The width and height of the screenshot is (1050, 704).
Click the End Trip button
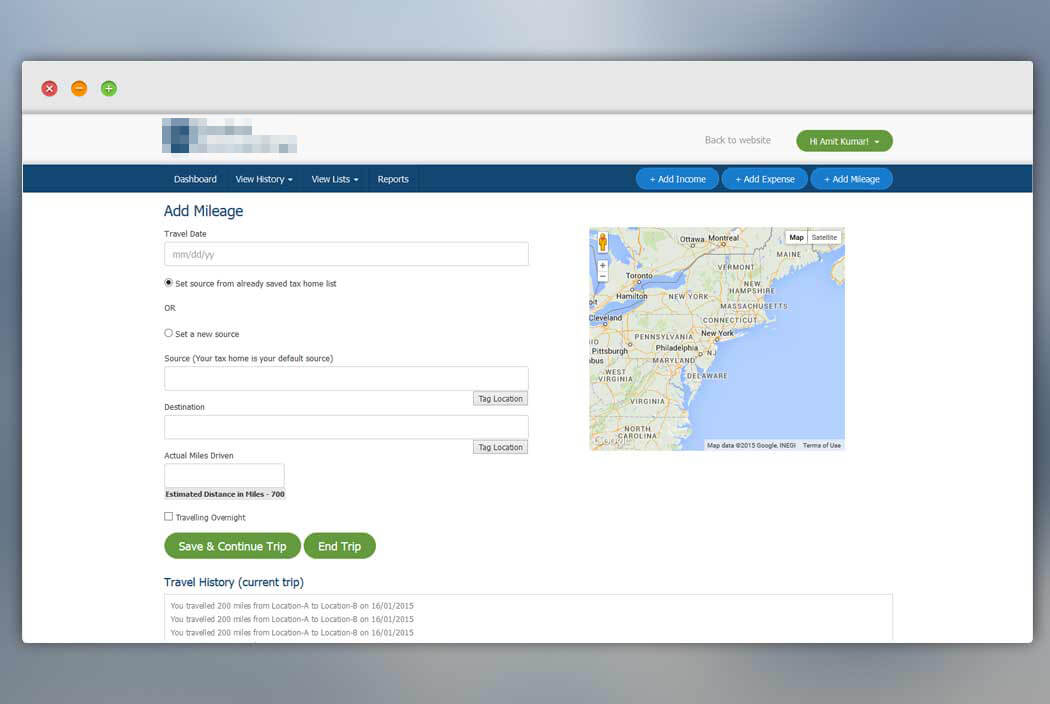click(340, 546)
